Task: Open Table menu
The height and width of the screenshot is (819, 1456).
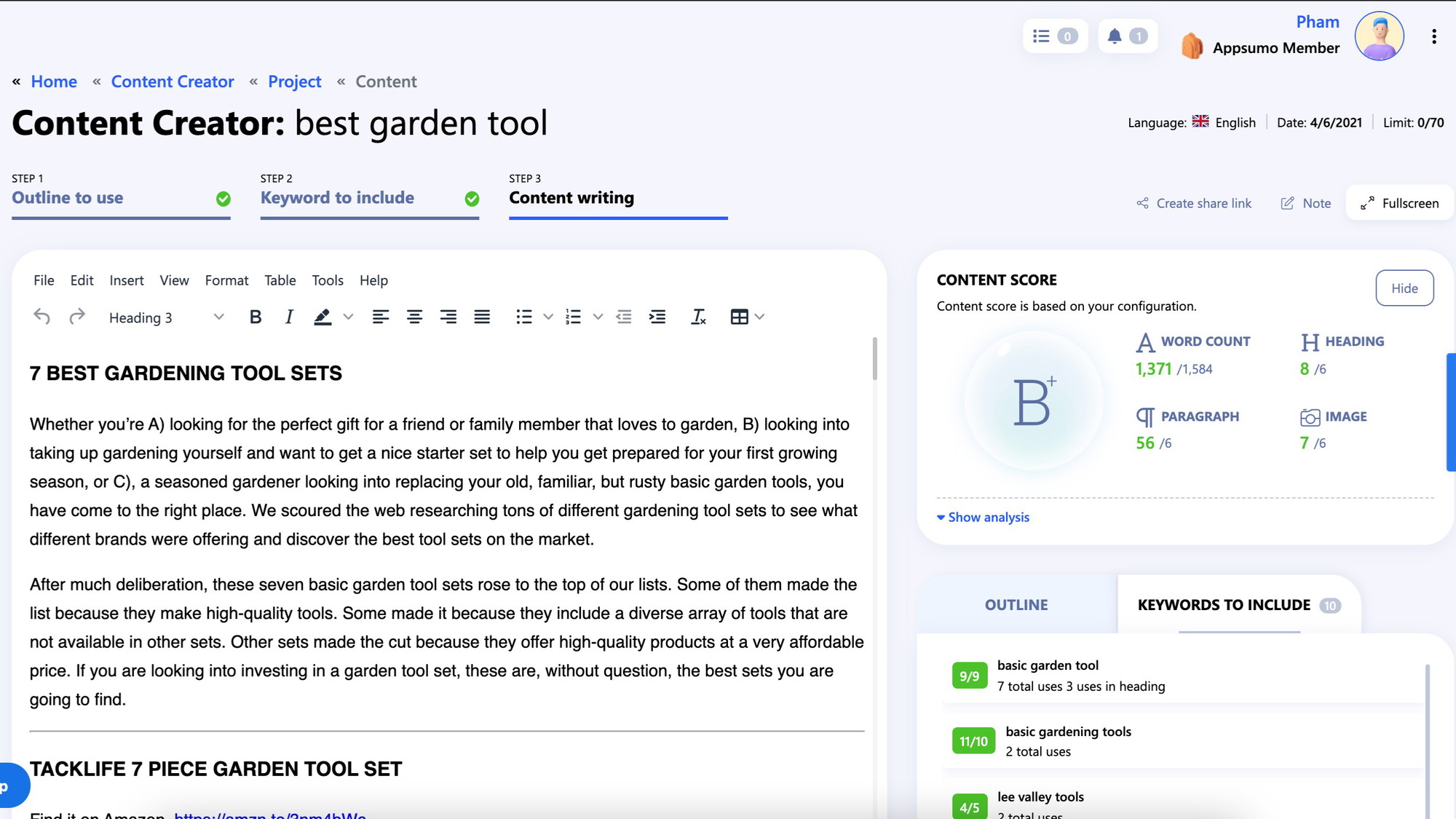Action: [280, 280]
